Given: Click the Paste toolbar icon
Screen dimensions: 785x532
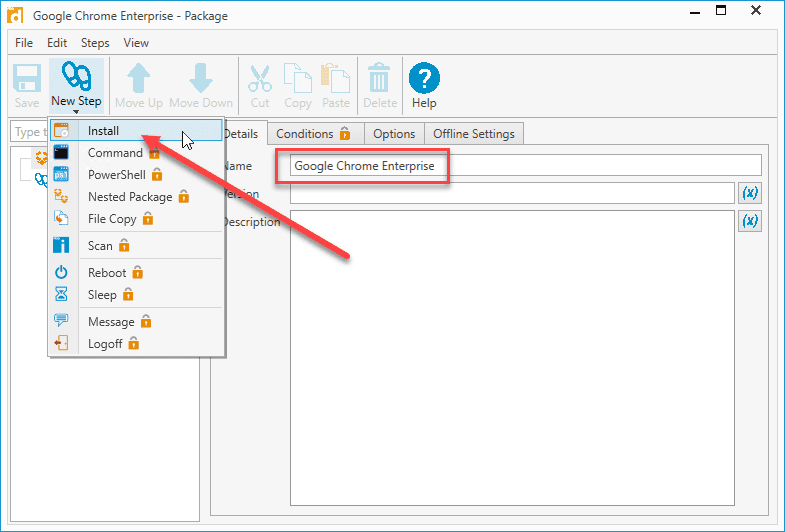Looking at the screenshot, I should click(335, 78).
